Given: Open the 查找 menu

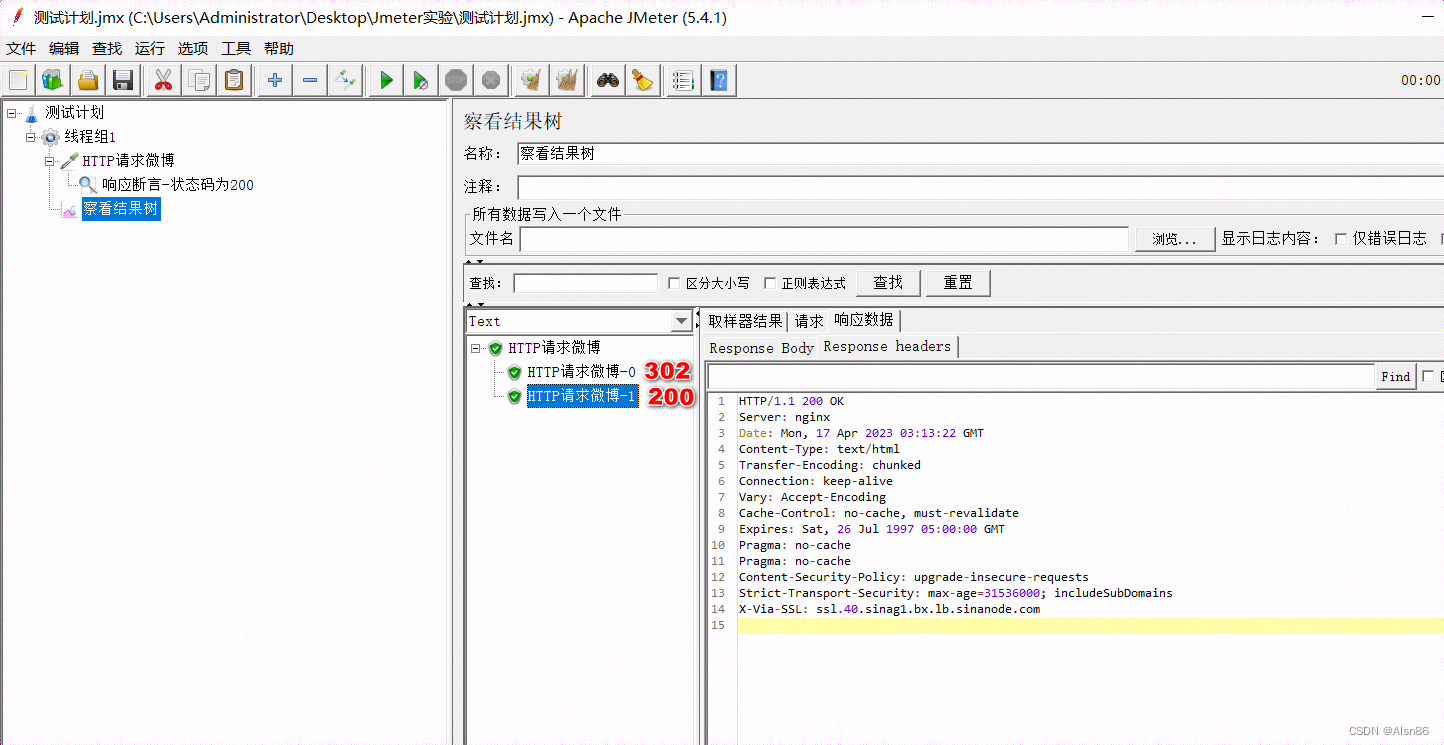Looking at the screenshot, I should [107, 48].
